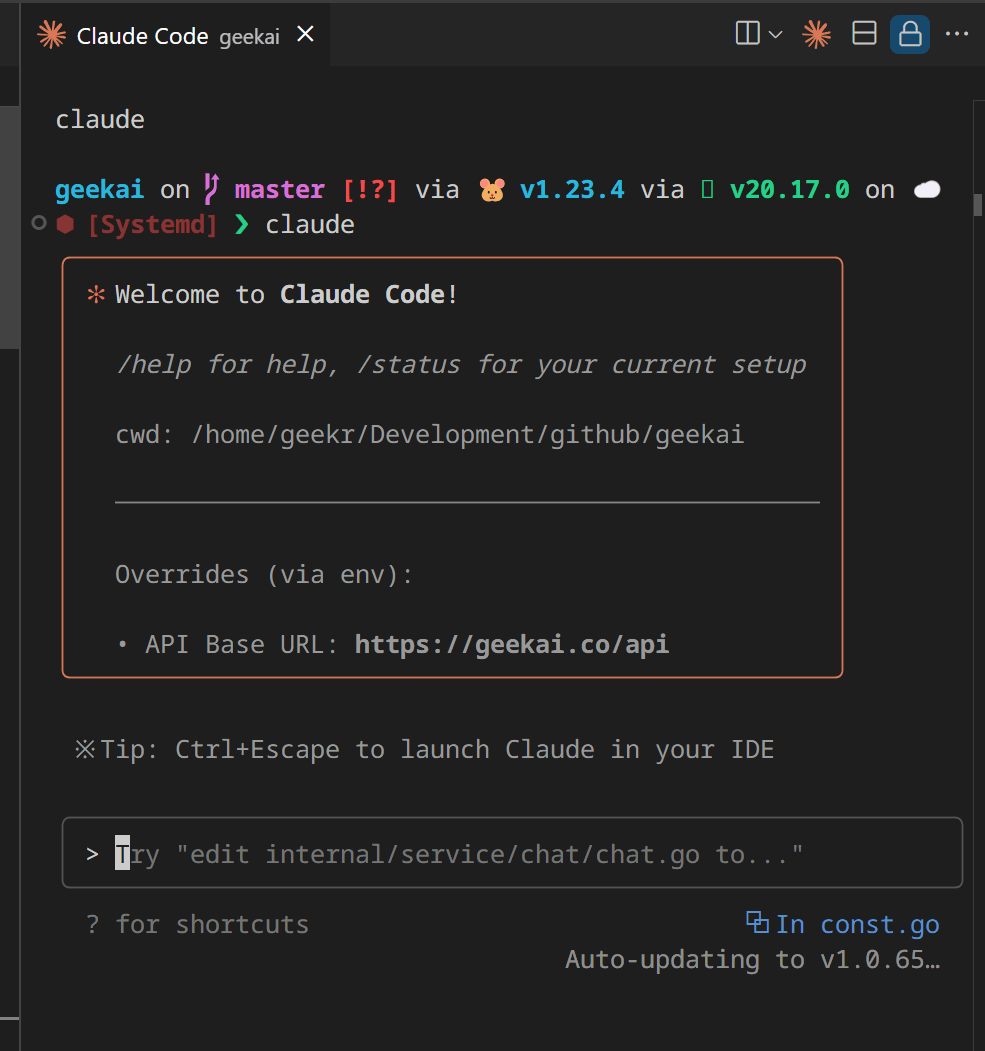Click the Go version v1.23.4 text
Viewport: 985px width, 1051px height.
pos(572,190)
